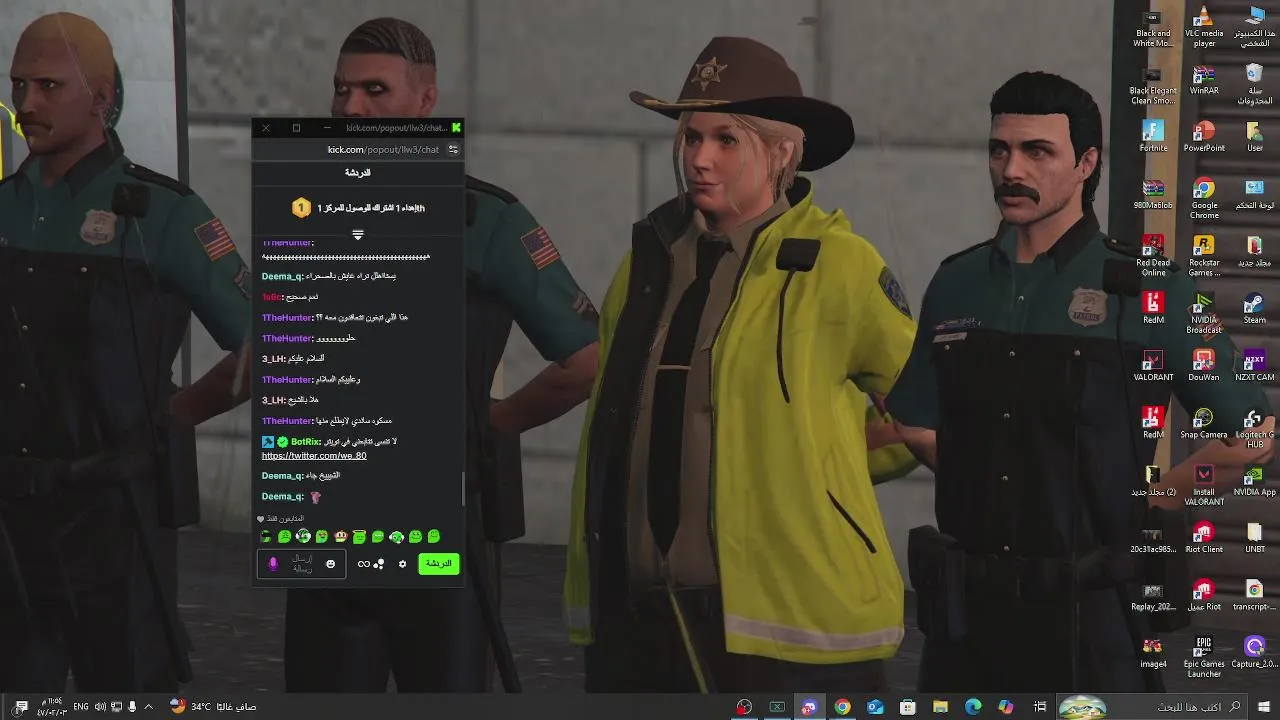Select the Recycle Bin desktop icon
The width and height of the screenshot is (1280, 720).
click(x=1254, y=84)
